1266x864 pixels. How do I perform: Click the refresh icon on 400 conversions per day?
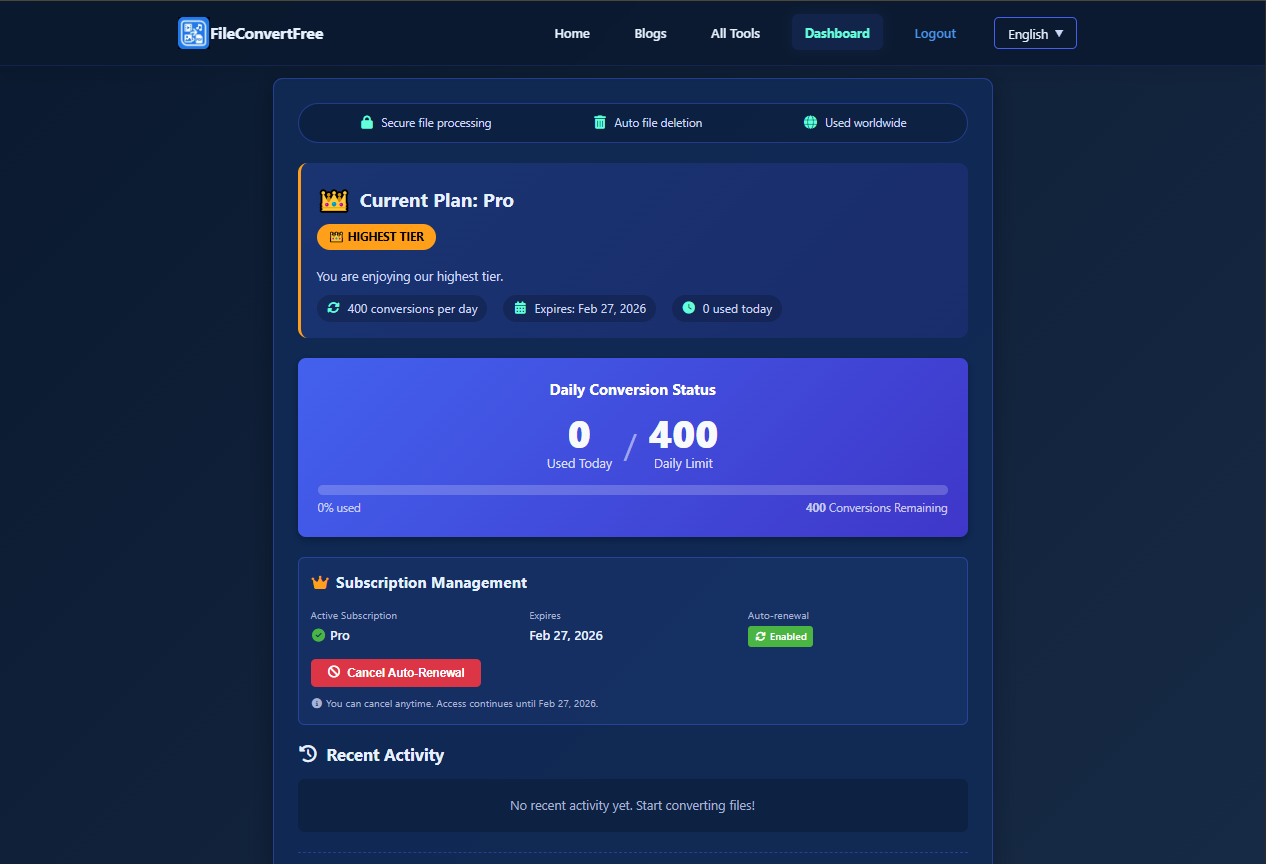point(333,308)
